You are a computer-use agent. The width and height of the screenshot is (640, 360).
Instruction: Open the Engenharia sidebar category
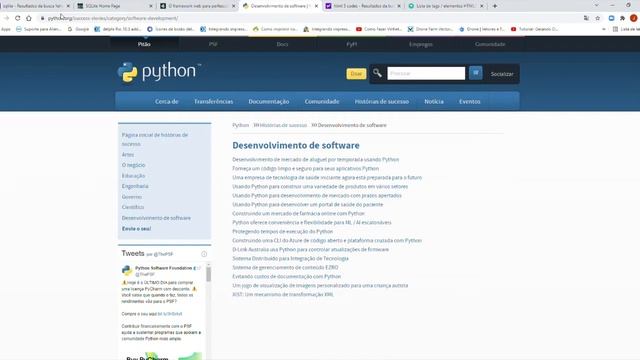[x=135, y=186]
